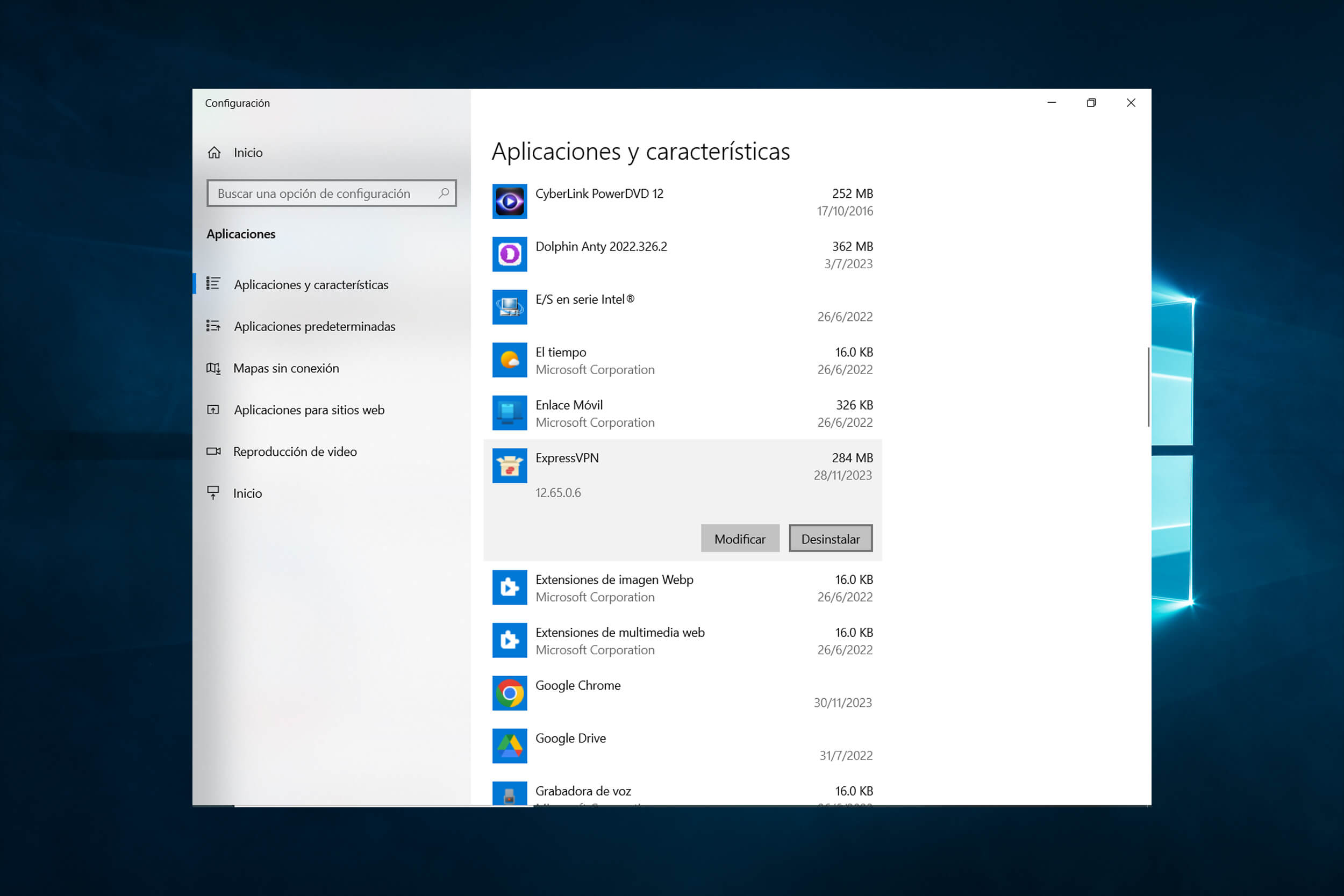The image size is (1344, 896).
Task: Select the Extensiones de multimedia web name
Action: (620, 633)
